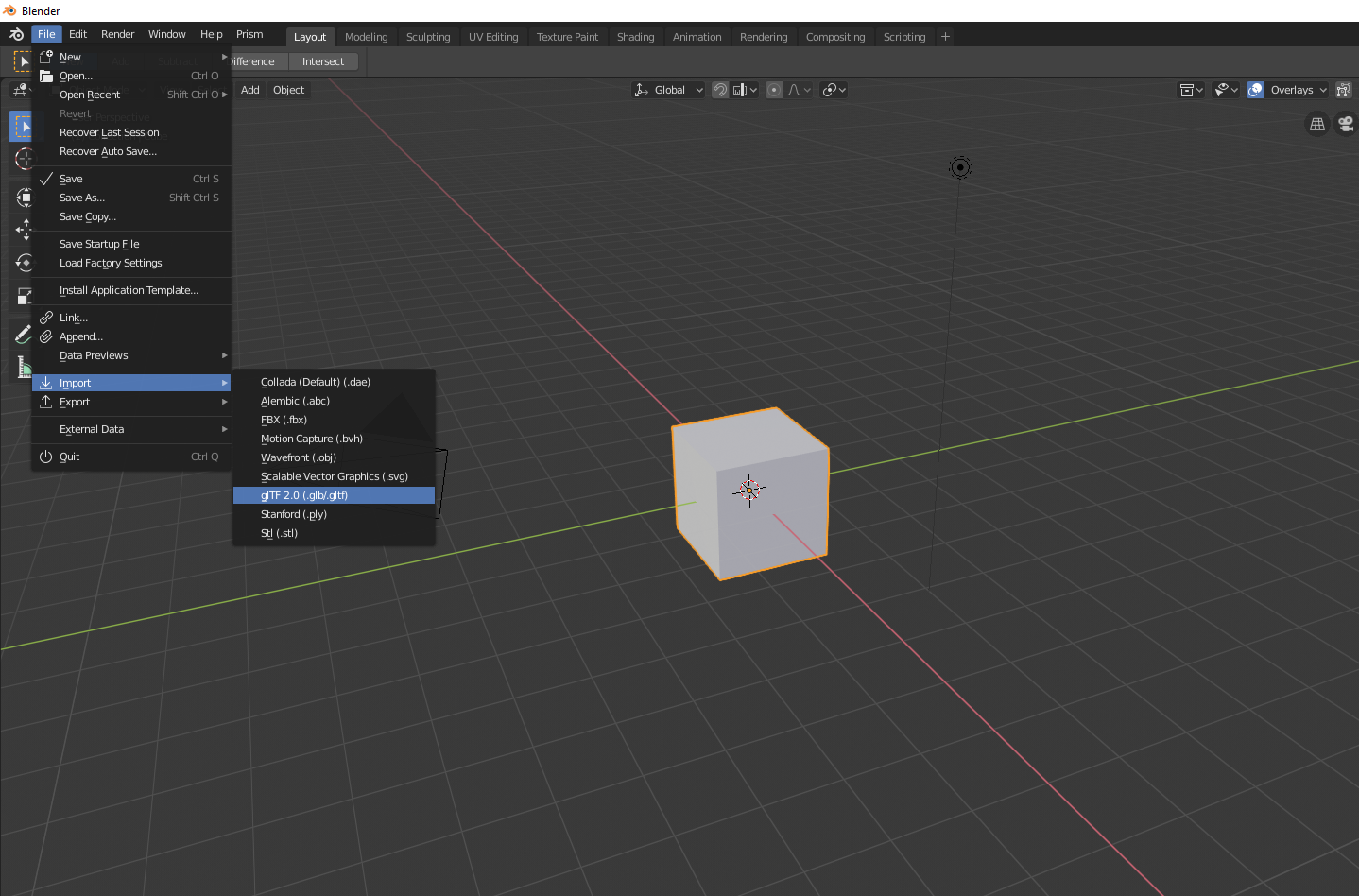Click Save Startup File entry
The width and height of the screenshot is (1359, 896).
pos(131,244)
